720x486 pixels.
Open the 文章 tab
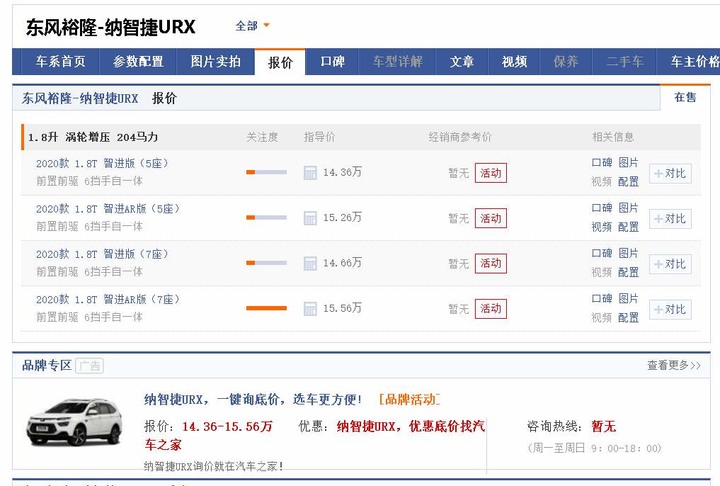click(x=461, y=62)
